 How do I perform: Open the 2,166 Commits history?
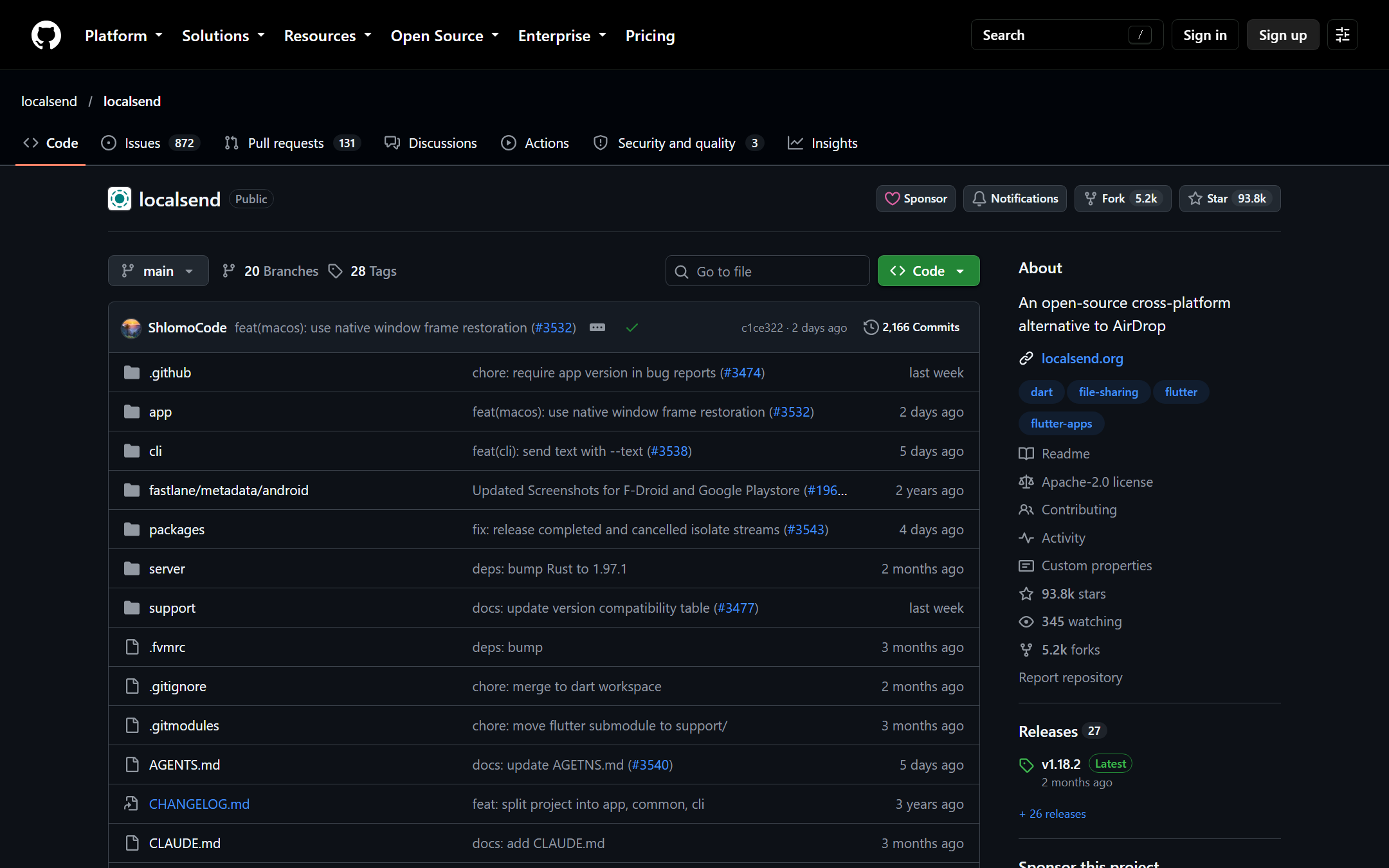[x=912, y=327]
